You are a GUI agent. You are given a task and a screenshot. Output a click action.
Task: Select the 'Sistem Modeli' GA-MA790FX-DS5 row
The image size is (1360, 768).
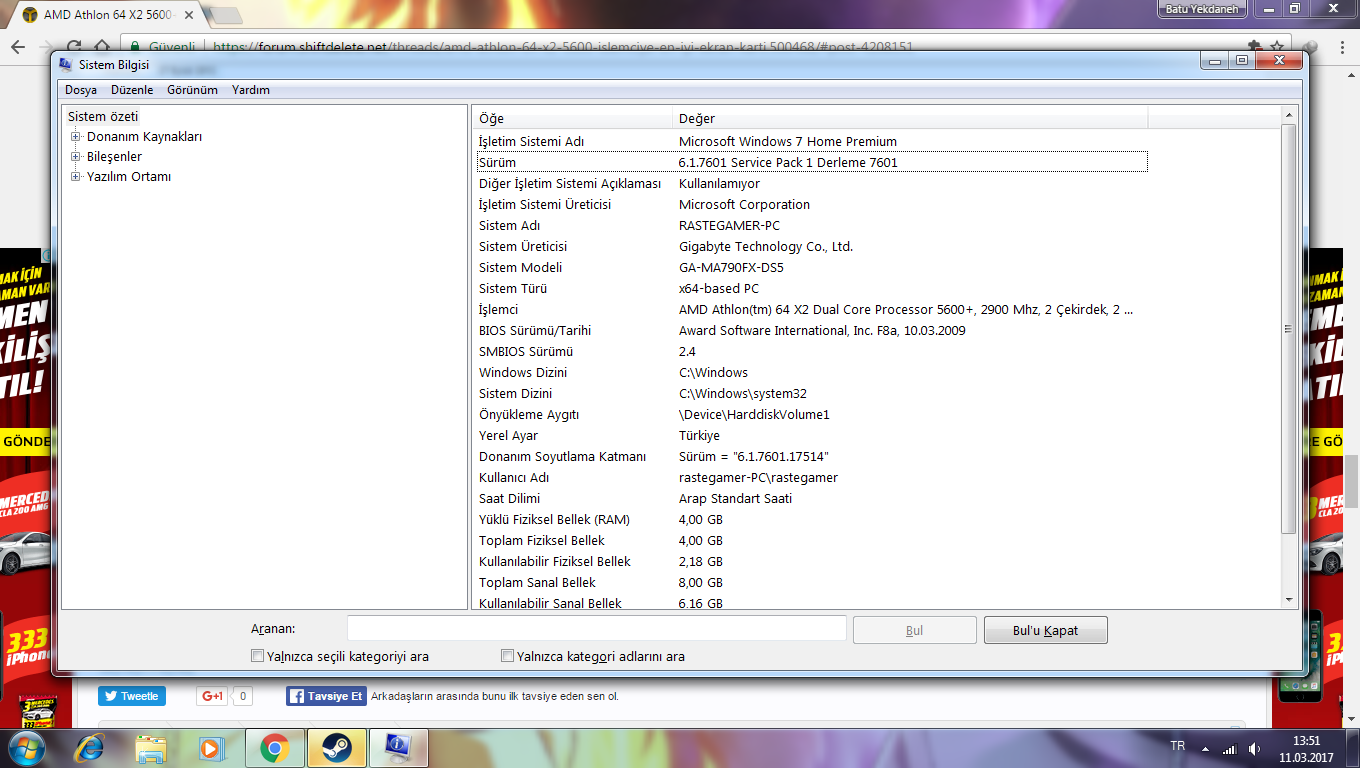[x=811, y=268]
